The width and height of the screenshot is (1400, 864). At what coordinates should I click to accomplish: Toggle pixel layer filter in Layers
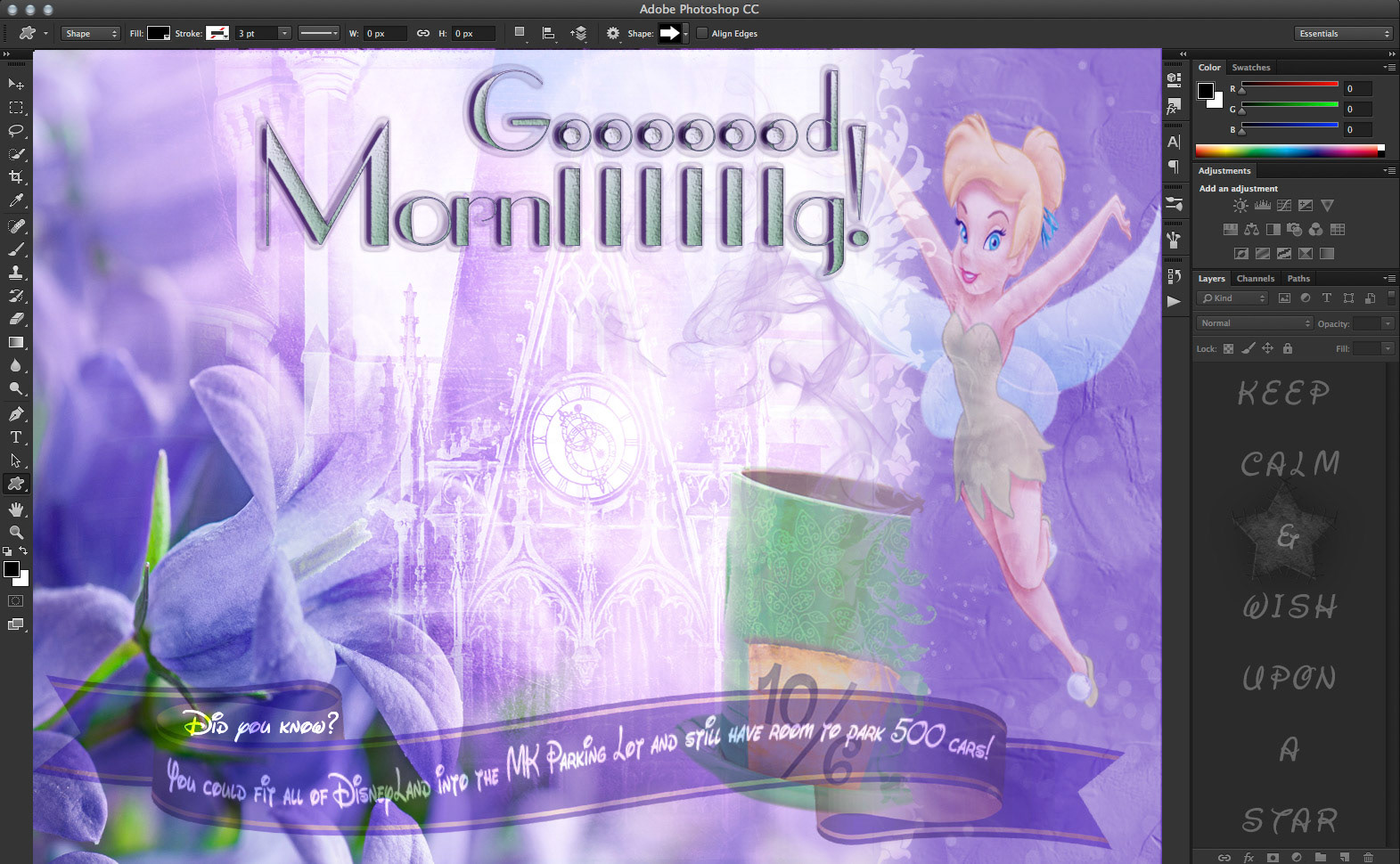click(x=1284, y=298)
